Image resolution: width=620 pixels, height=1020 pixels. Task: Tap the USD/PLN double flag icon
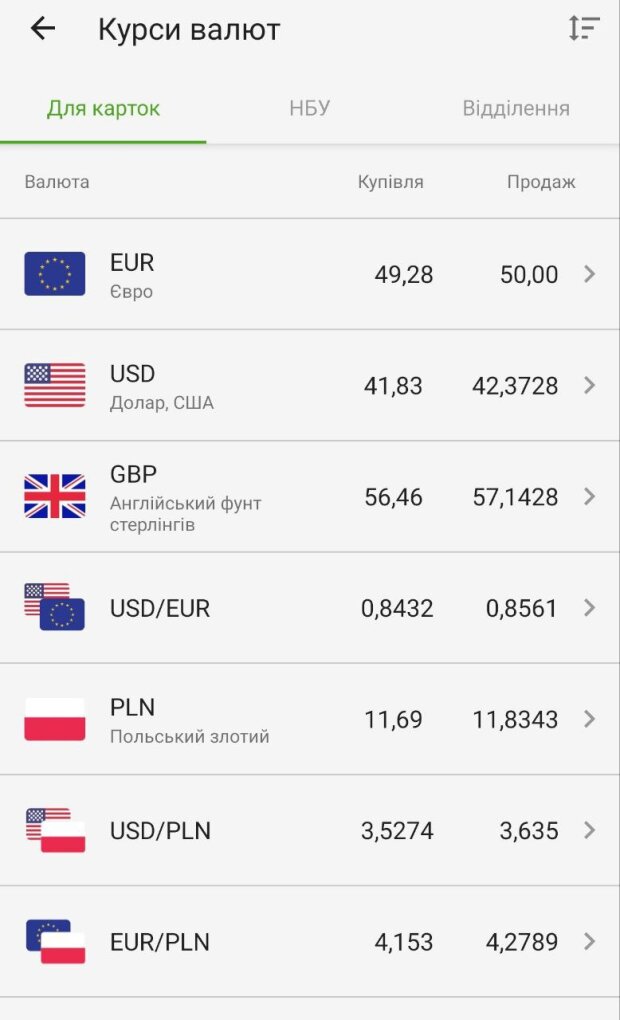(55, 830)
